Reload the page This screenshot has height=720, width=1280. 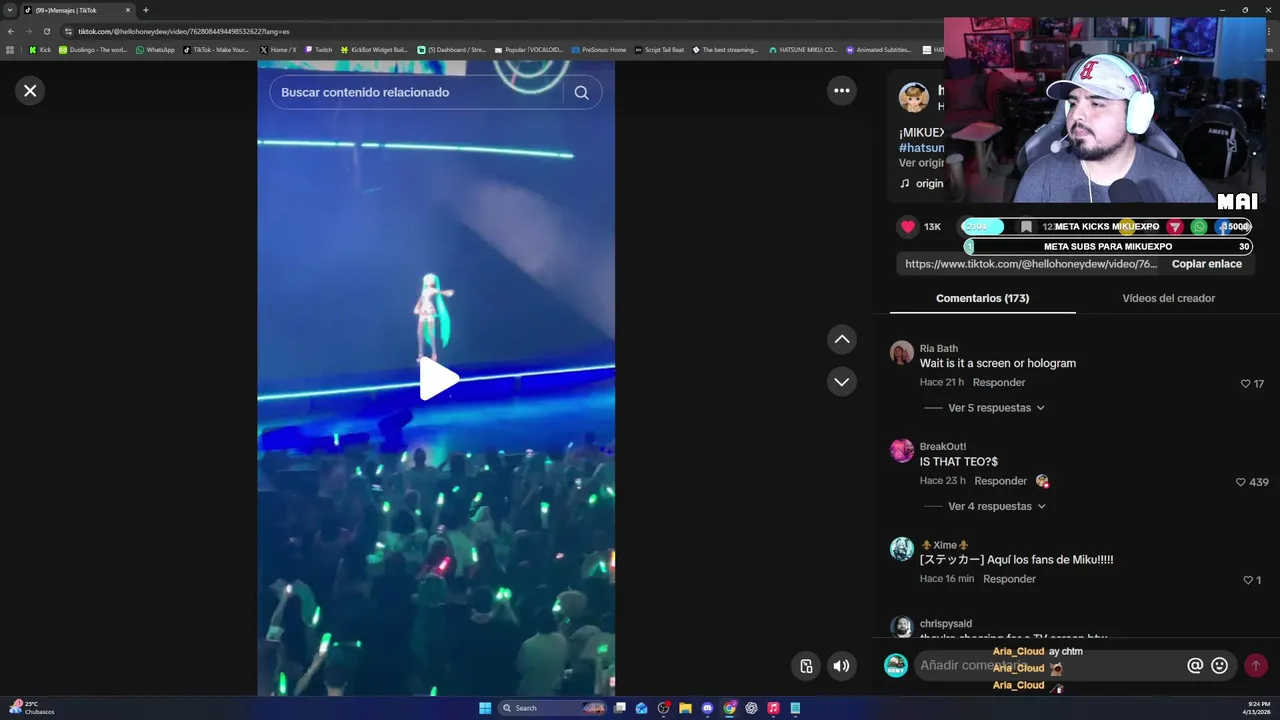[x=46, y=31]
